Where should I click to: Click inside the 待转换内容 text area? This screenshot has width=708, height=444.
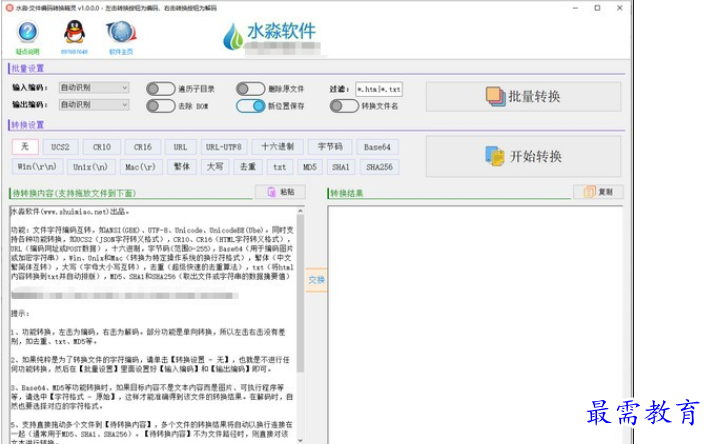point(153,324)
